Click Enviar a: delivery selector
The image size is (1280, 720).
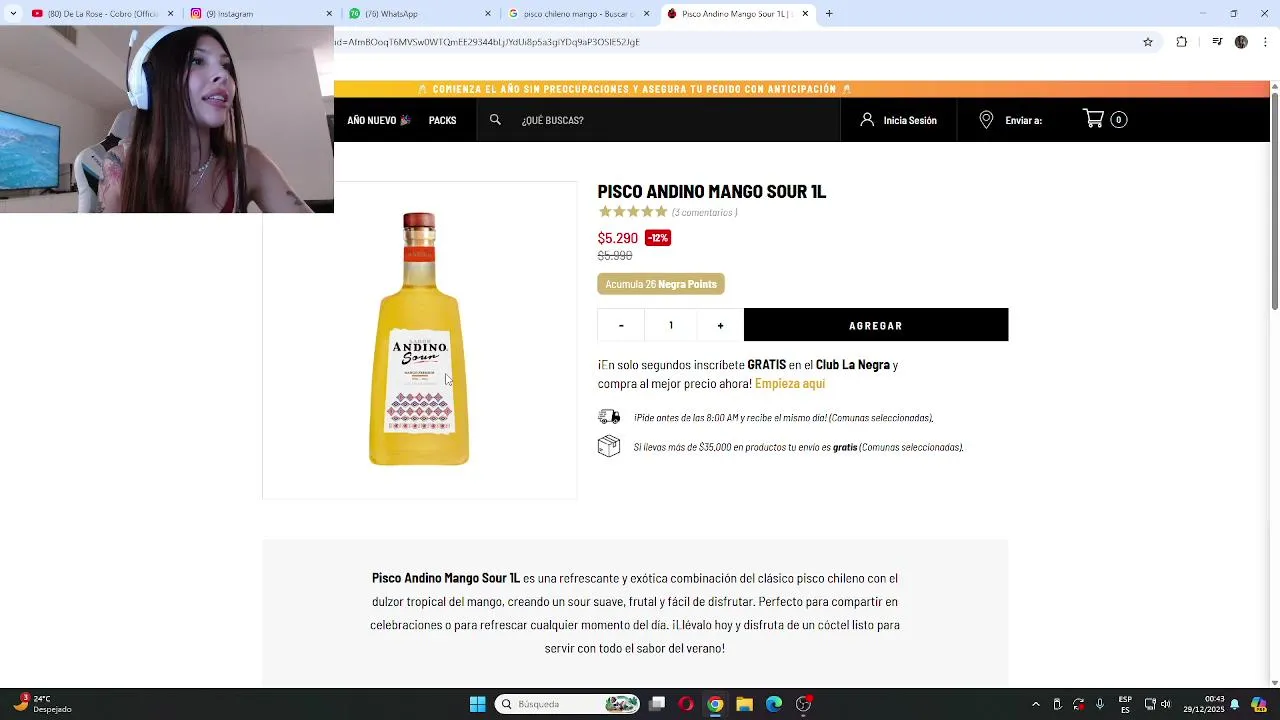tap(1023, 120)
